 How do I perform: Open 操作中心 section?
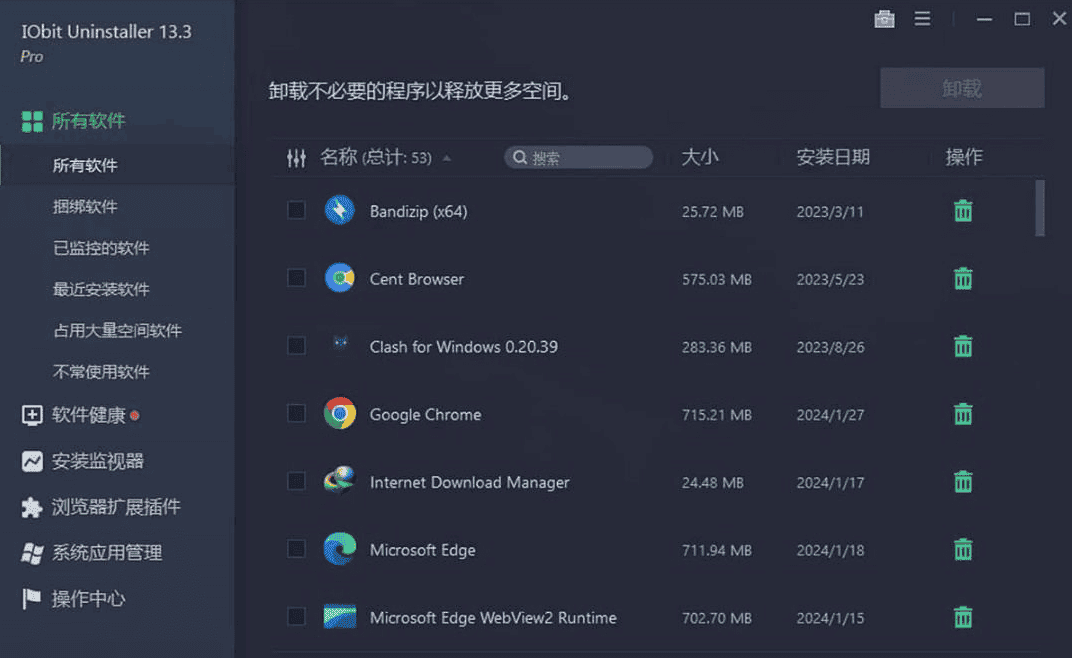pyautogui.click(x=89, y=598)
